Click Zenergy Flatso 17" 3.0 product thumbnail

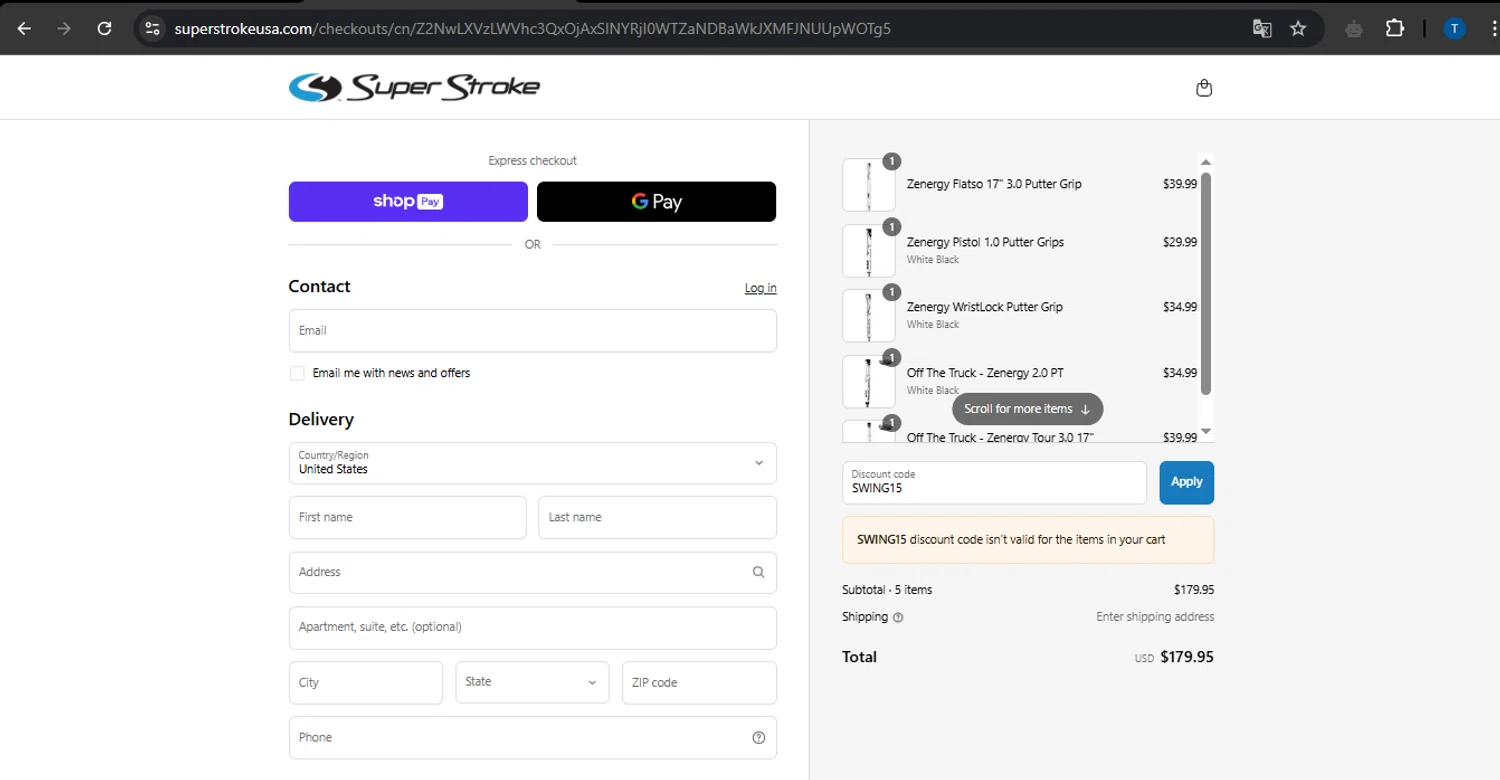(868, 184)
